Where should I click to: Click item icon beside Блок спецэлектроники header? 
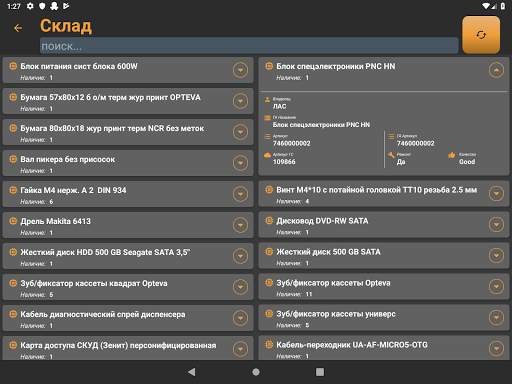269,66
